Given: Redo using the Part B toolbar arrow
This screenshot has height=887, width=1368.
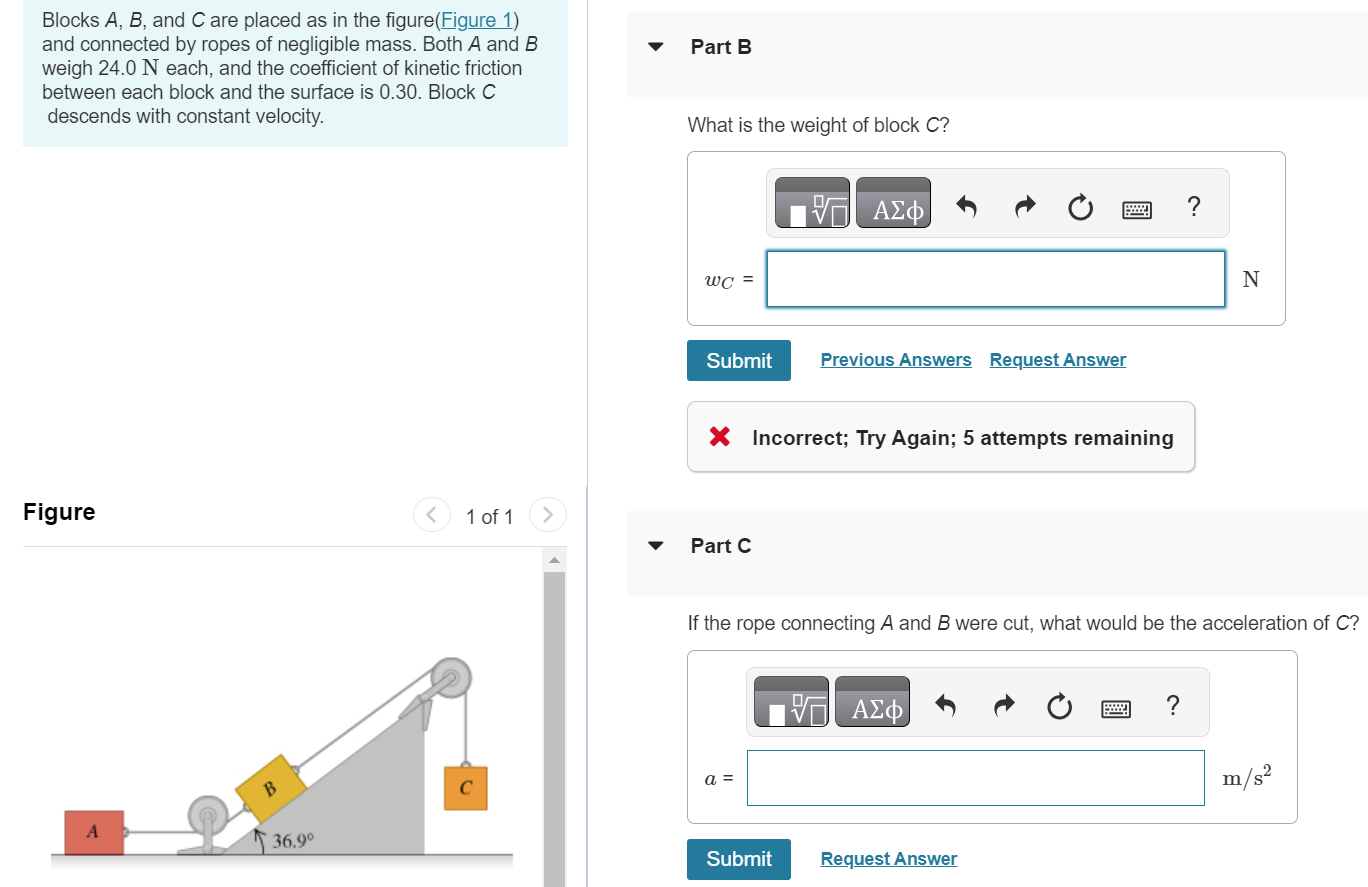Looking at the screenshot, I should [x=1023, y=206].
